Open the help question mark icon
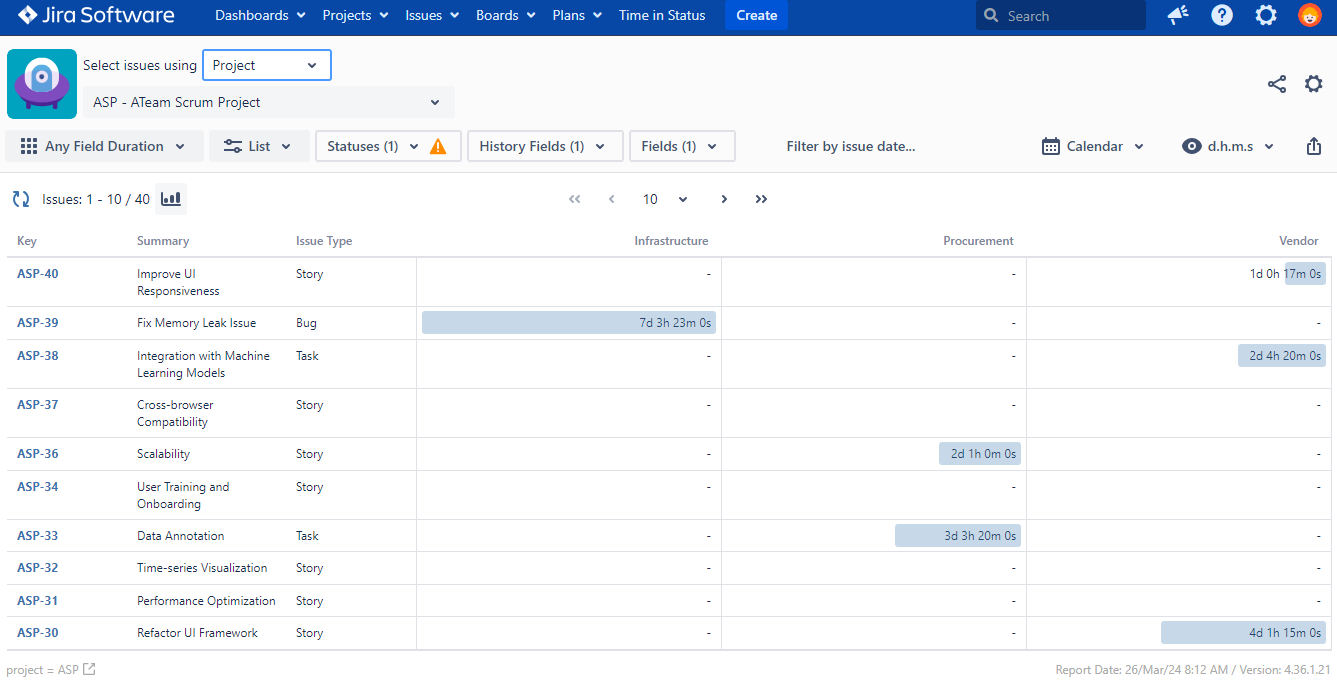This screenshot has height=688, width=1337. pyautogui.click(x=1221, y=15)
